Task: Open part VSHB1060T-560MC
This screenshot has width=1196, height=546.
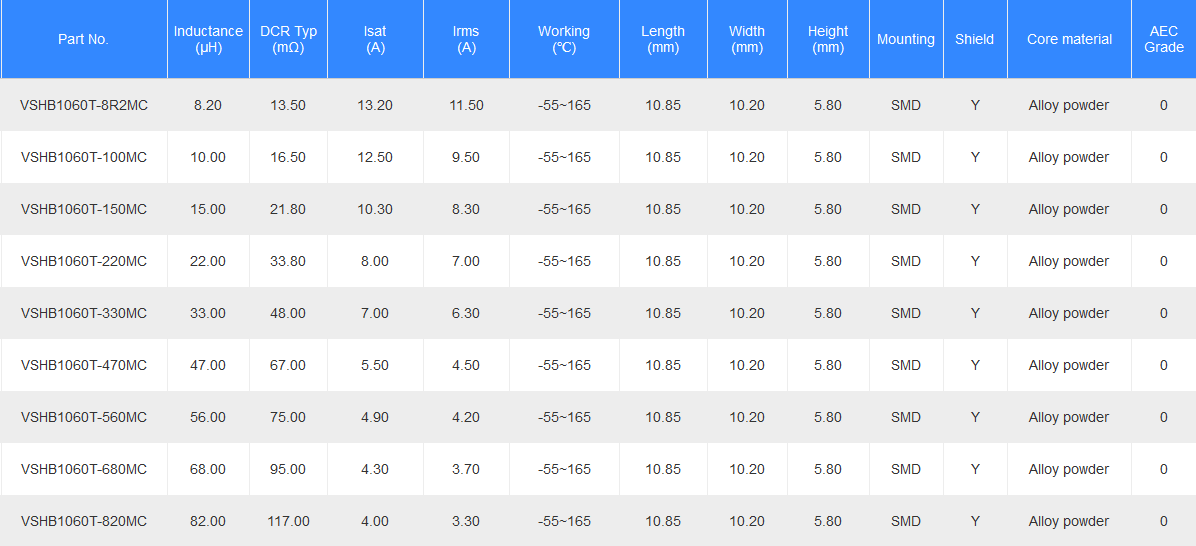Action: click(x=84, y=417)
